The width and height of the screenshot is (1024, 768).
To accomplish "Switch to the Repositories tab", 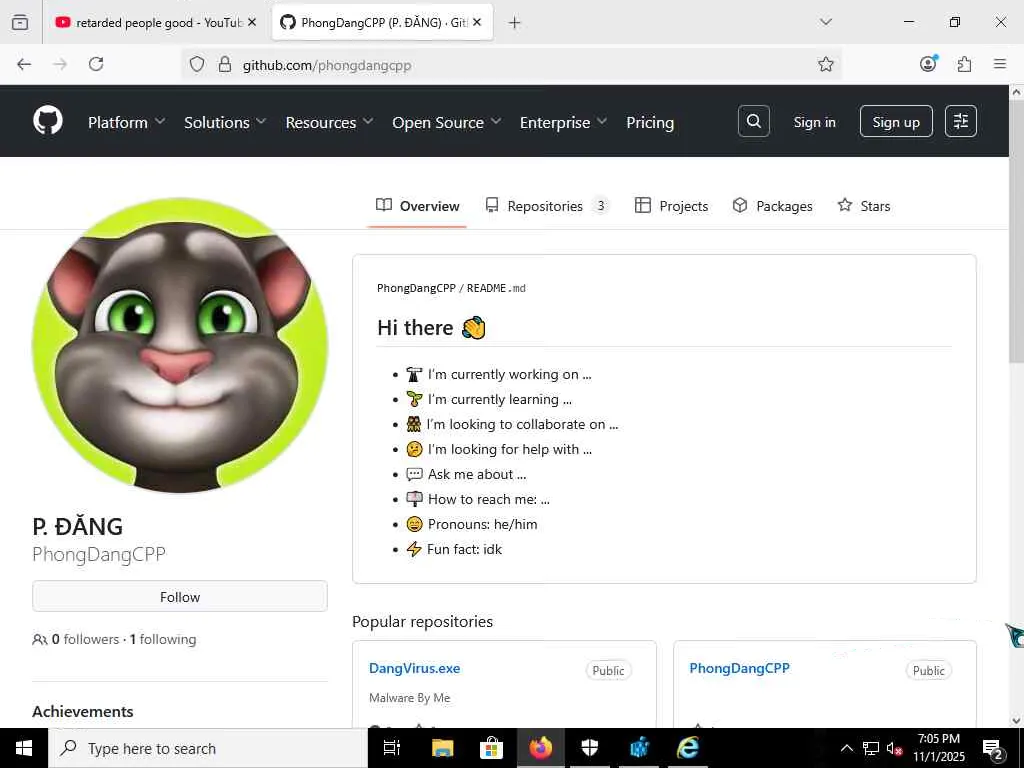I will (547, 206).
